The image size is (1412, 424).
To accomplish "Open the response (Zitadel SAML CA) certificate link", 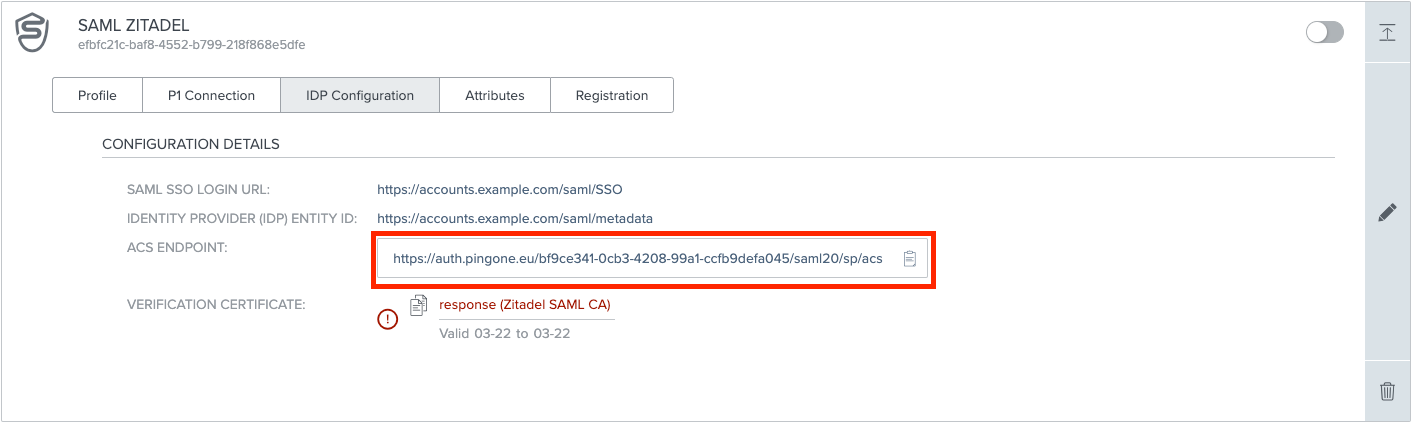I will coord(525,305).
